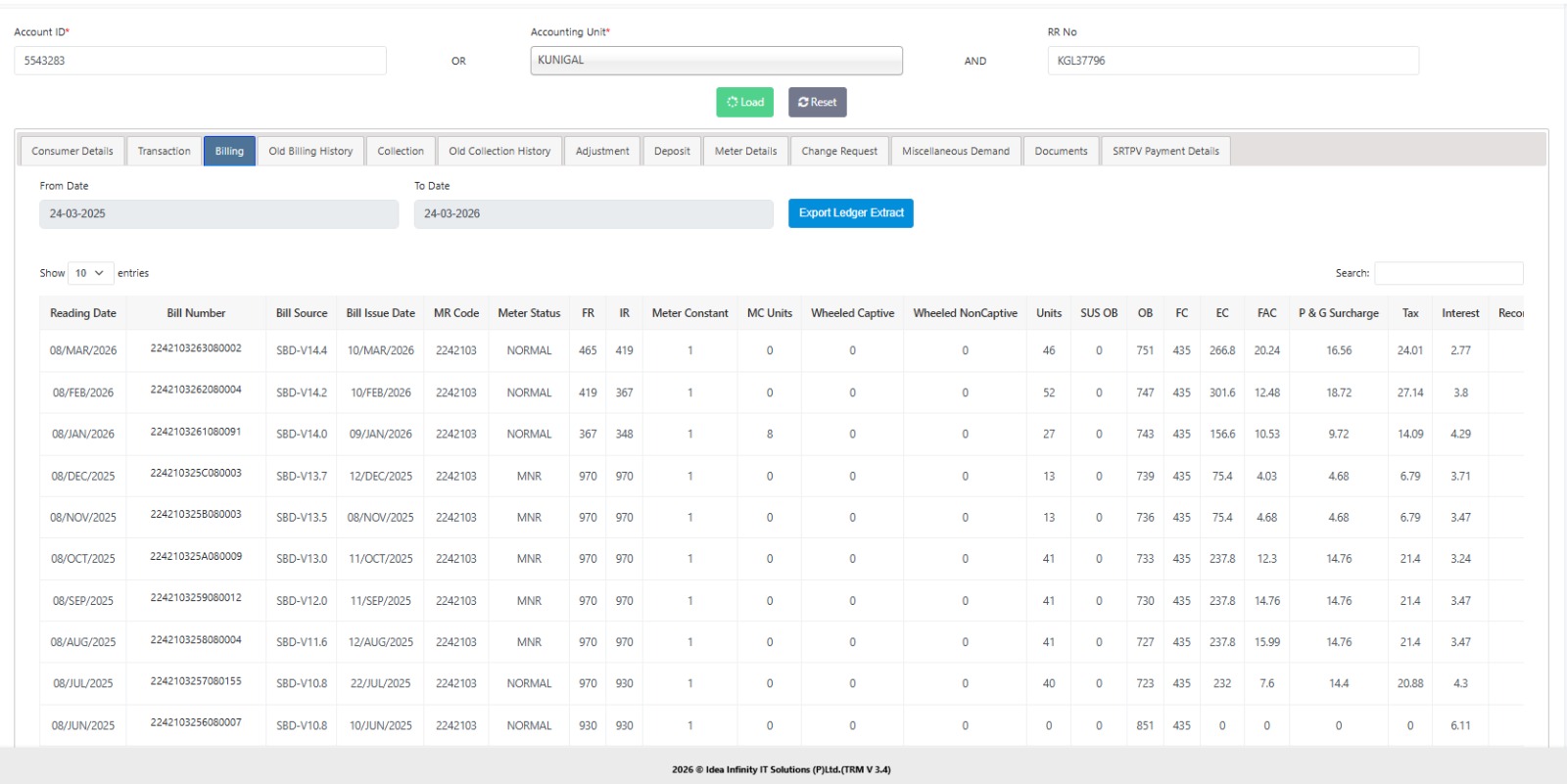Image resolution: width=1567 pixels, height=784 pixels.
Task: Expand the show entries dropdown
Action: point(90,273)
